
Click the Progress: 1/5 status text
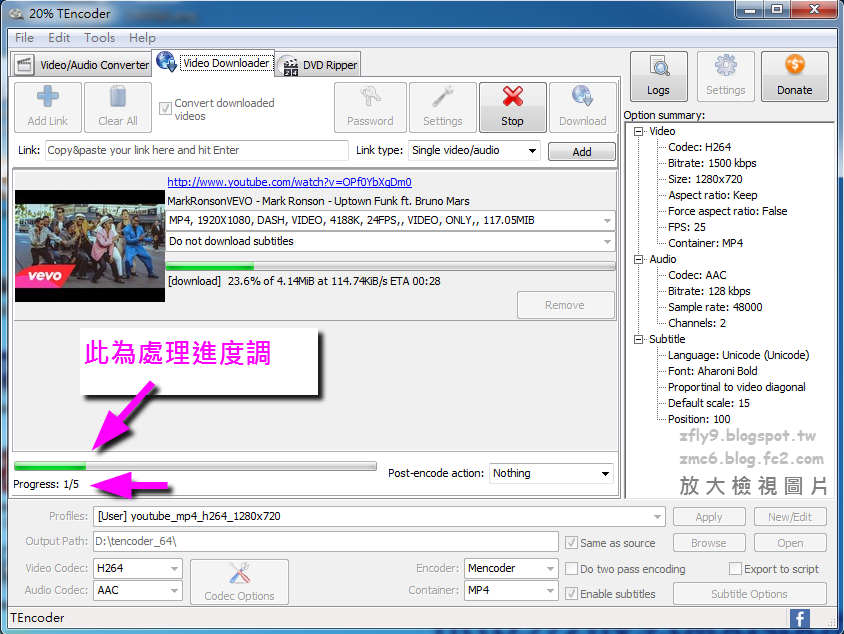[46, 484]
